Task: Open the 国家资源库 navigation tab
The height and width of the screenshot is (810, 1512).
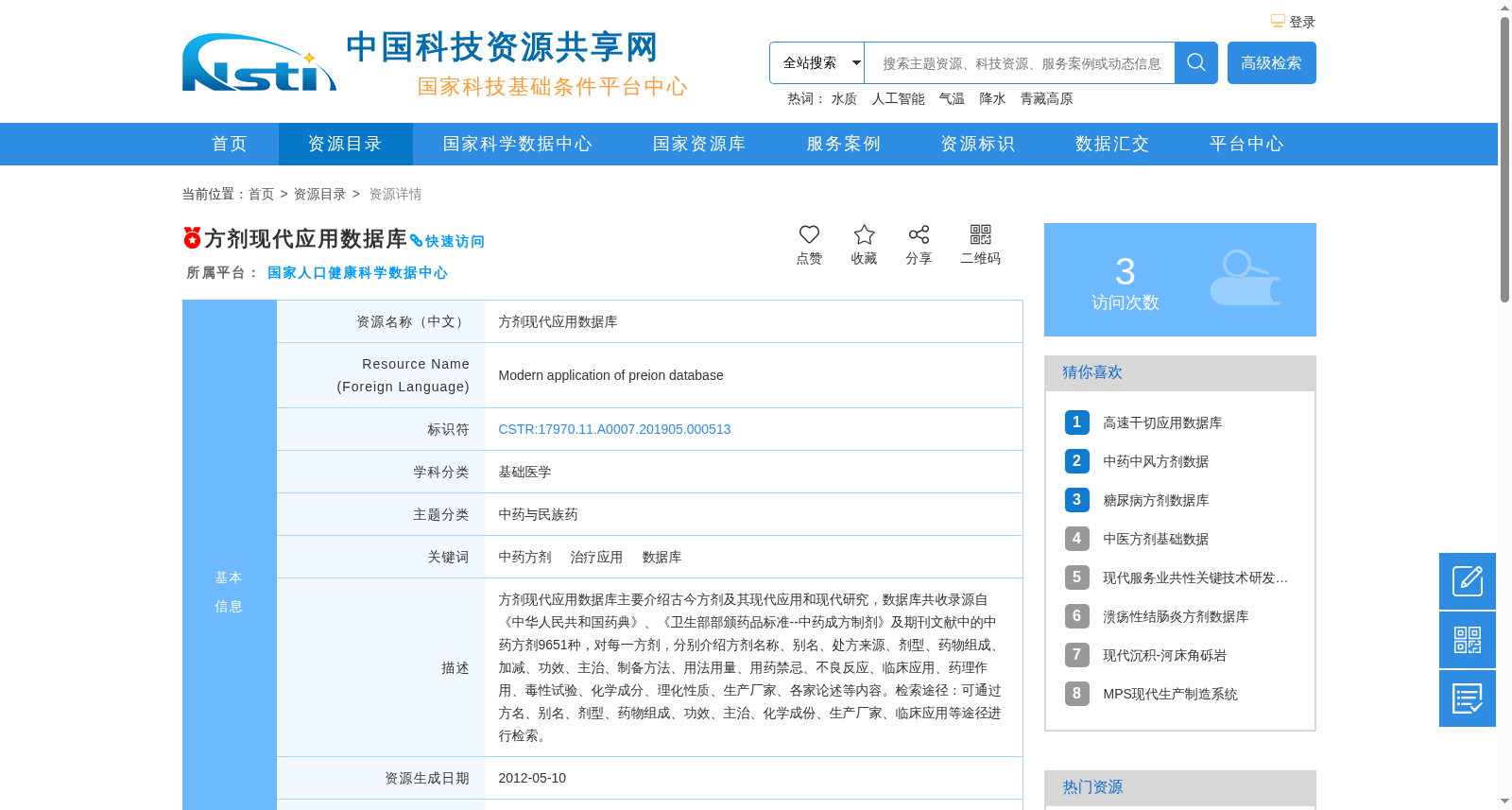Action: pos(699,144)
